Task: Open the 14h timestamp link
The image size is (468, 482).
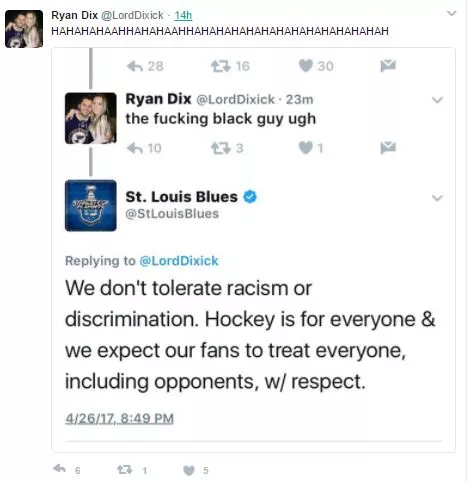Action: (x=183, y=15)
